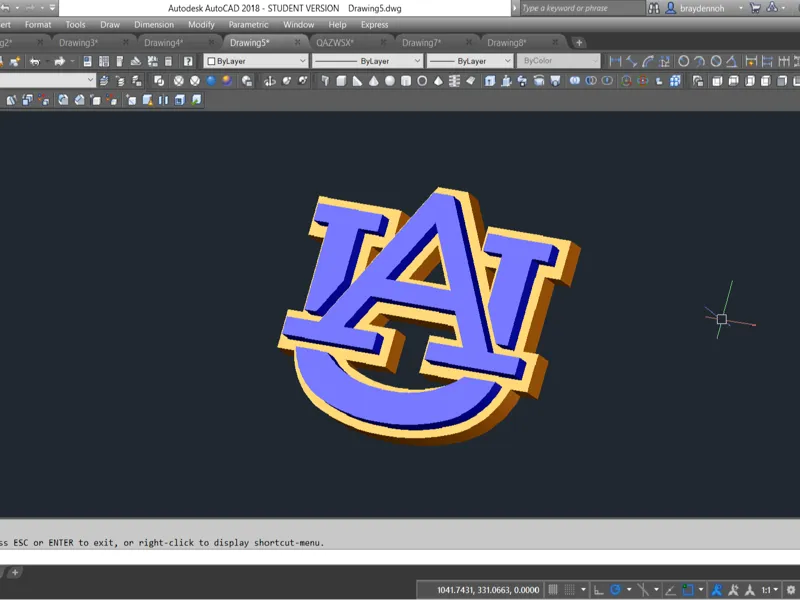The height and width of the screenshot is (600, 800).
Task: Expand the layer selection dropdown
Action: [x=91, y=80]
